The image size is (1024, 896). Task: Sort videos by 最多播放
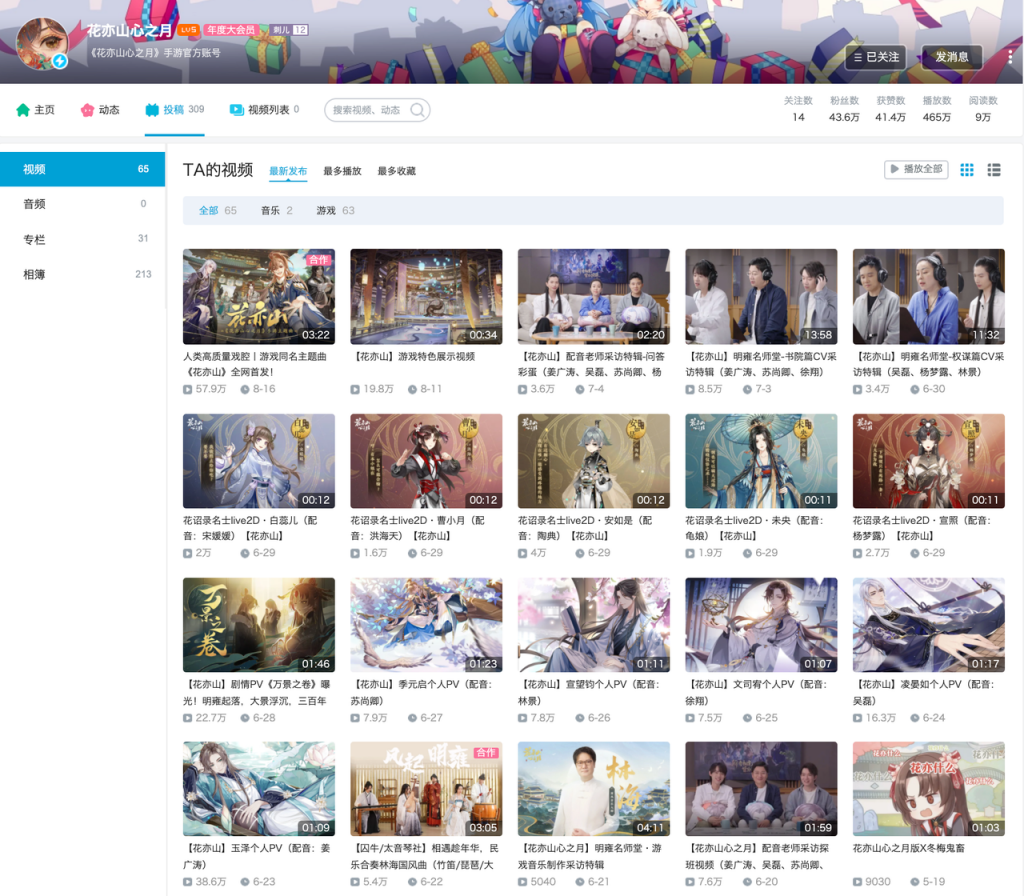pyautogui.click(x=342, y=171)
